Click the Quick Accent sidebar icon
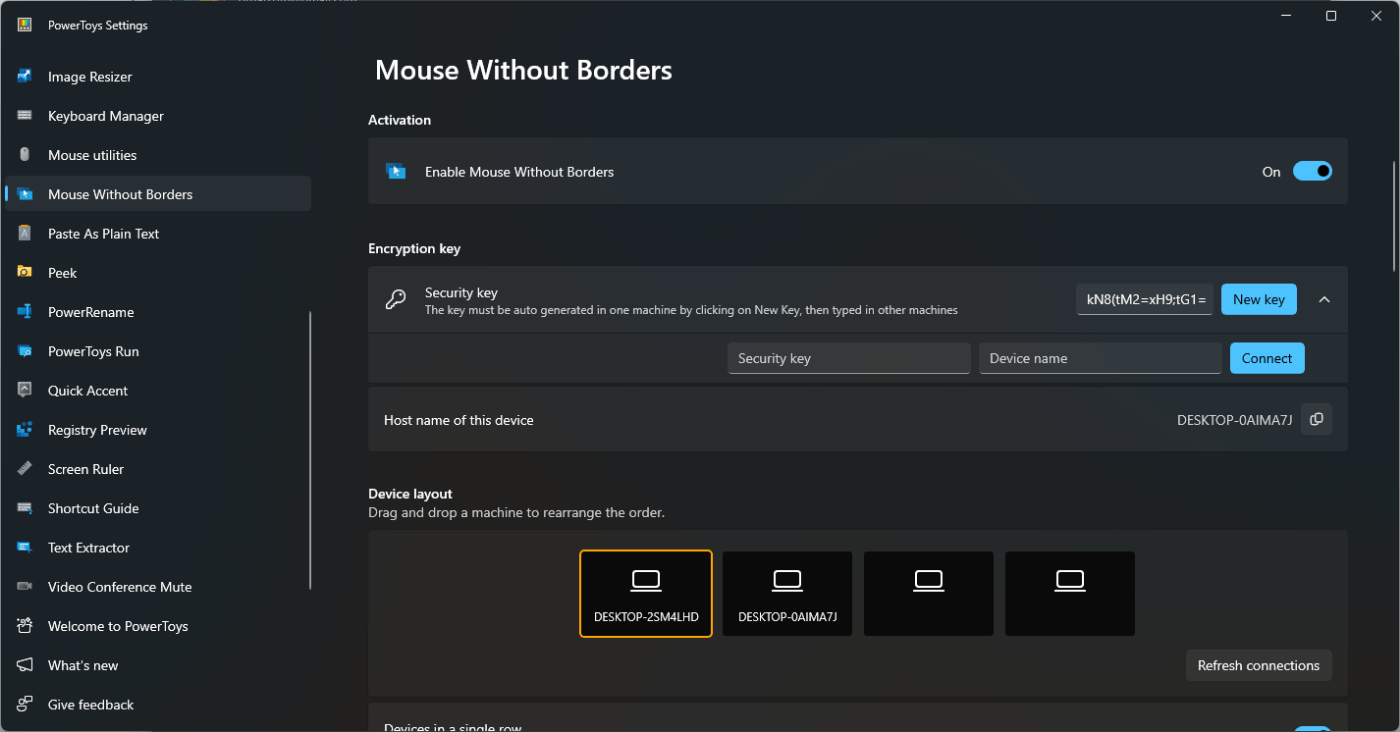 (25, 390)
